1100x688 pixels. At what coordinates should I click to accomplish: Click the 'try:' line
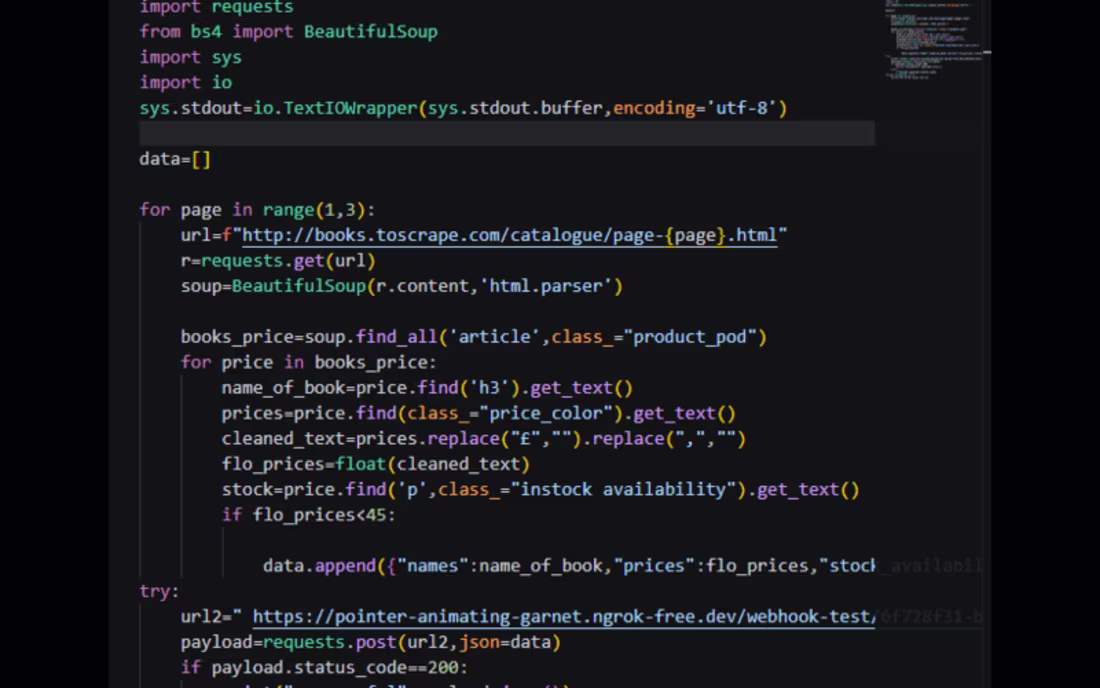[159, 591]
